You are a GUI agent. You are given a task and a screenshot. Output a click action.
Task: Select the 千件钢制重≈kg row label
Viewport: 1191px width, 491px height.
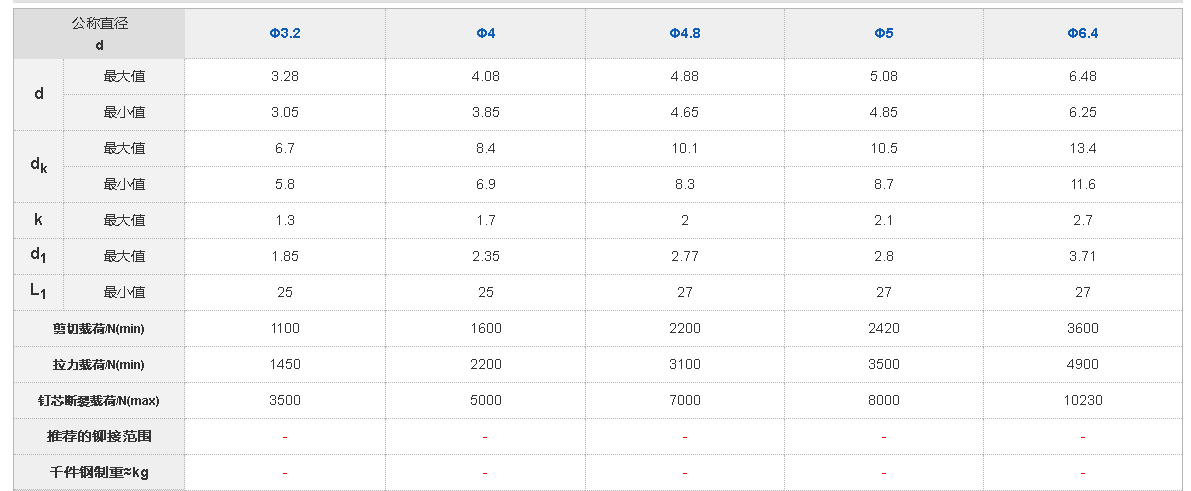pos(99,472)
